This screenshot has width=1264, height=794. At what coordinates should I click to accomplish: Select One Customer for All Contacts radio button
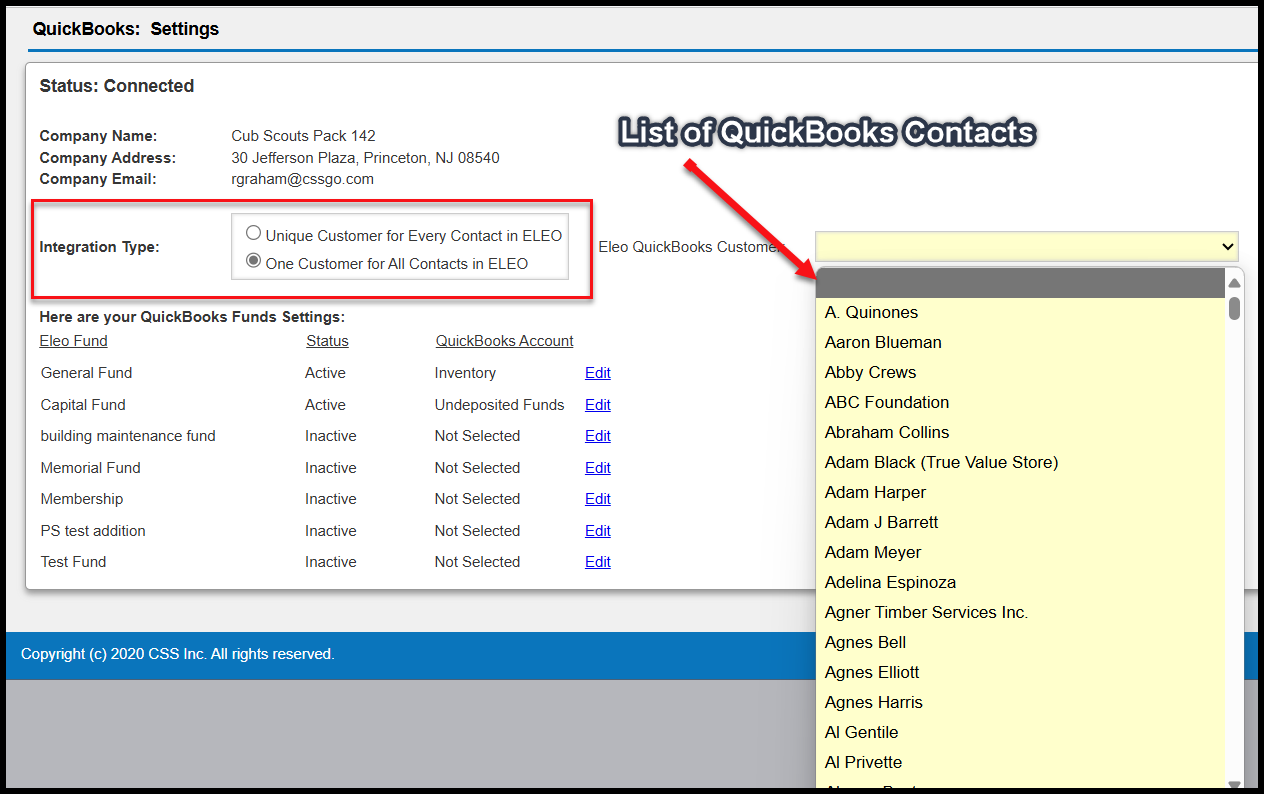254,262
